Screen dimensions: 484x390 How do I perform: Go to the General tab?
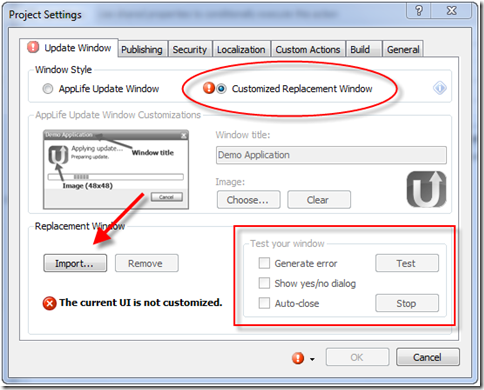point(403,49)
